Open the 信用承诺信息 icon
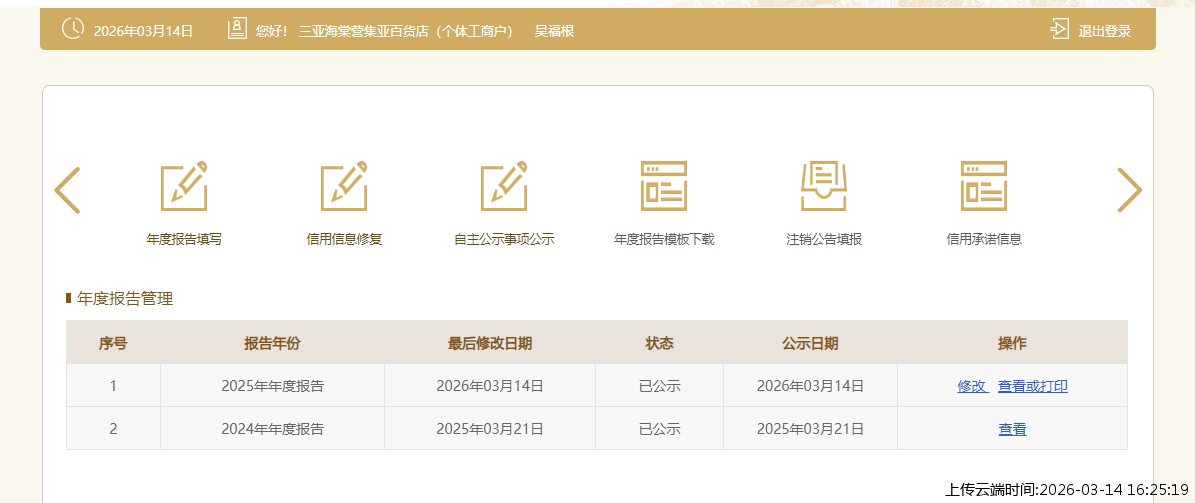Screen dimensions: 1195x503 coord(984,186)
